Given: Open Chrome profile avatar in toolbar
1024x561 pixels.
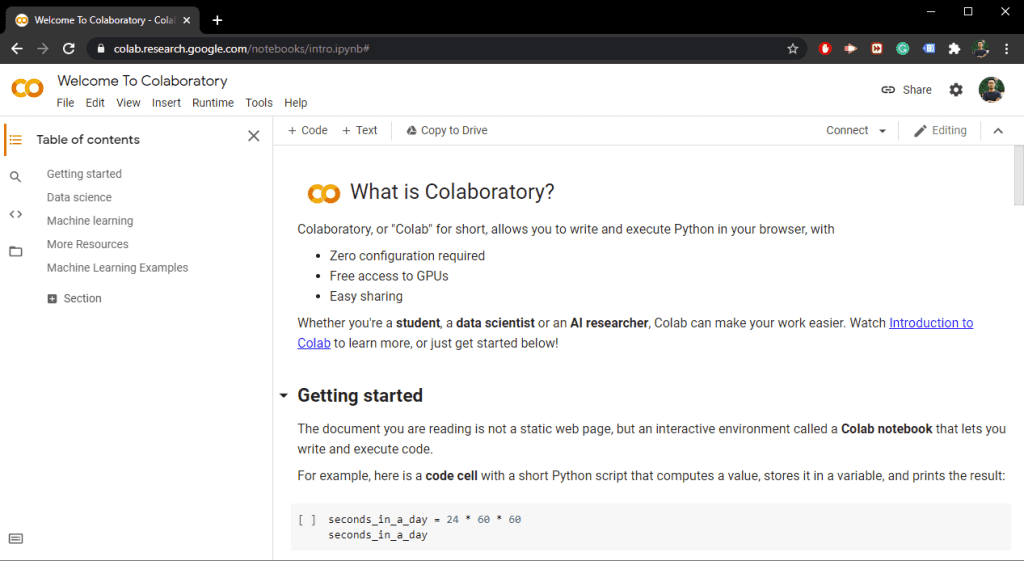Looking at the screenshot, I should tap(980, 49).
